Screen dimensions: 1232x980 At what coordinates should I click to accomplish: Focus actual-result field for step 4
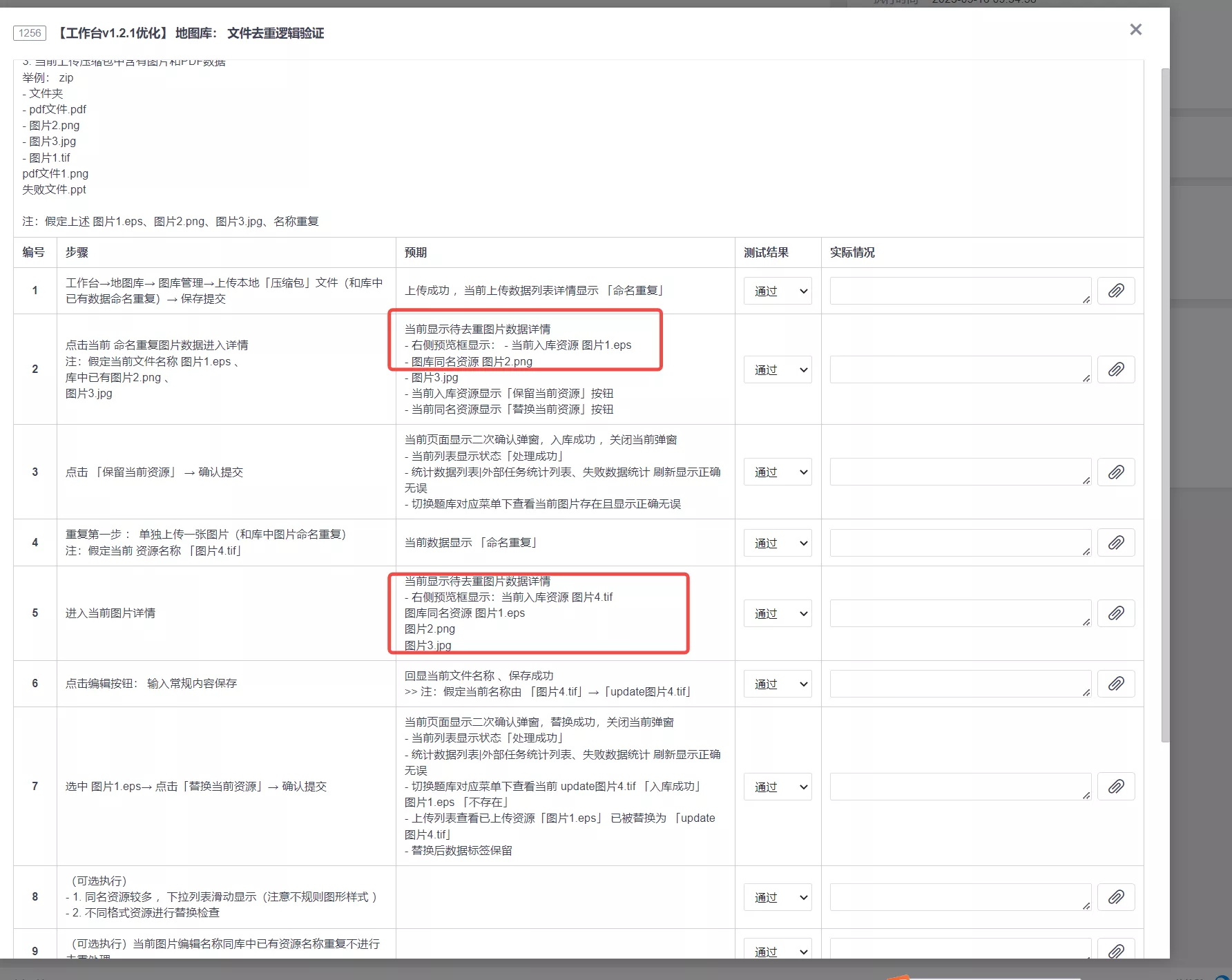pyautogui.click(x=961, y=543)
